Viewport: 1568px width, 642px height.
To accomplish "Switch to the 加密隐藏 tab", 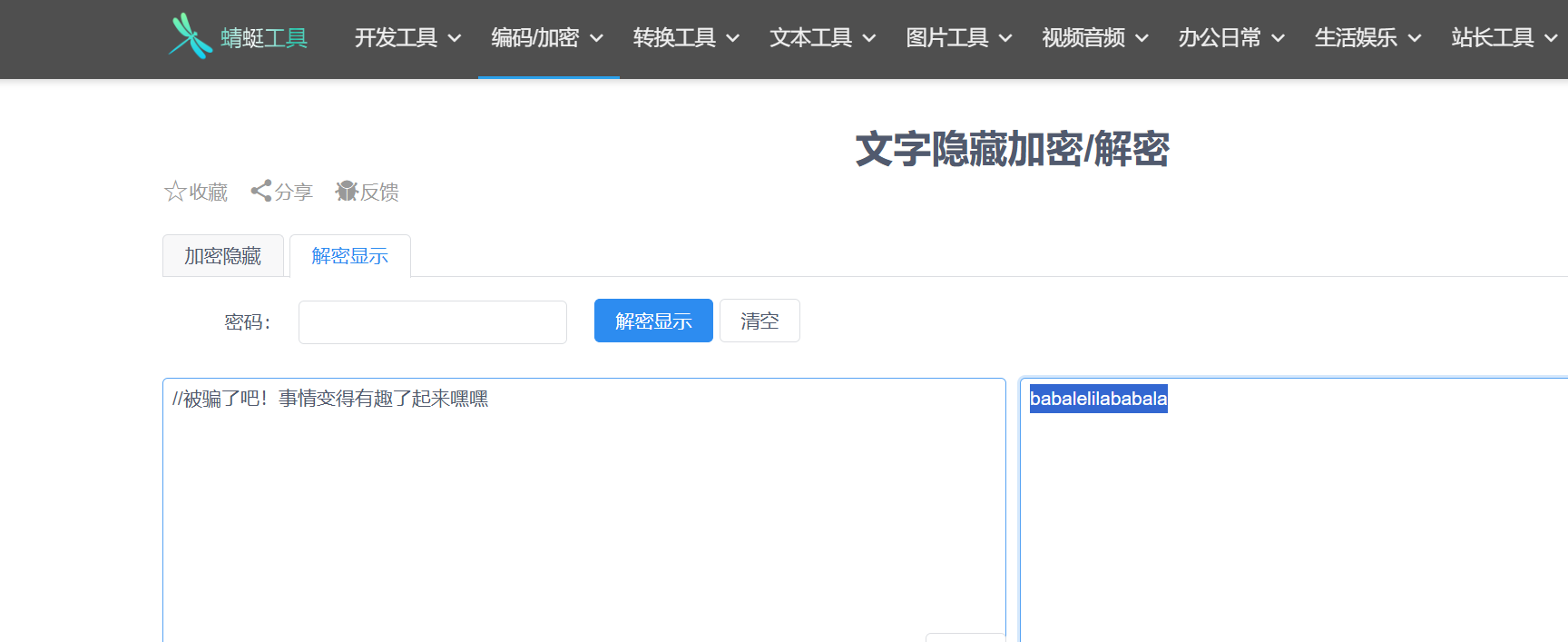I will [x=223, y=256].
